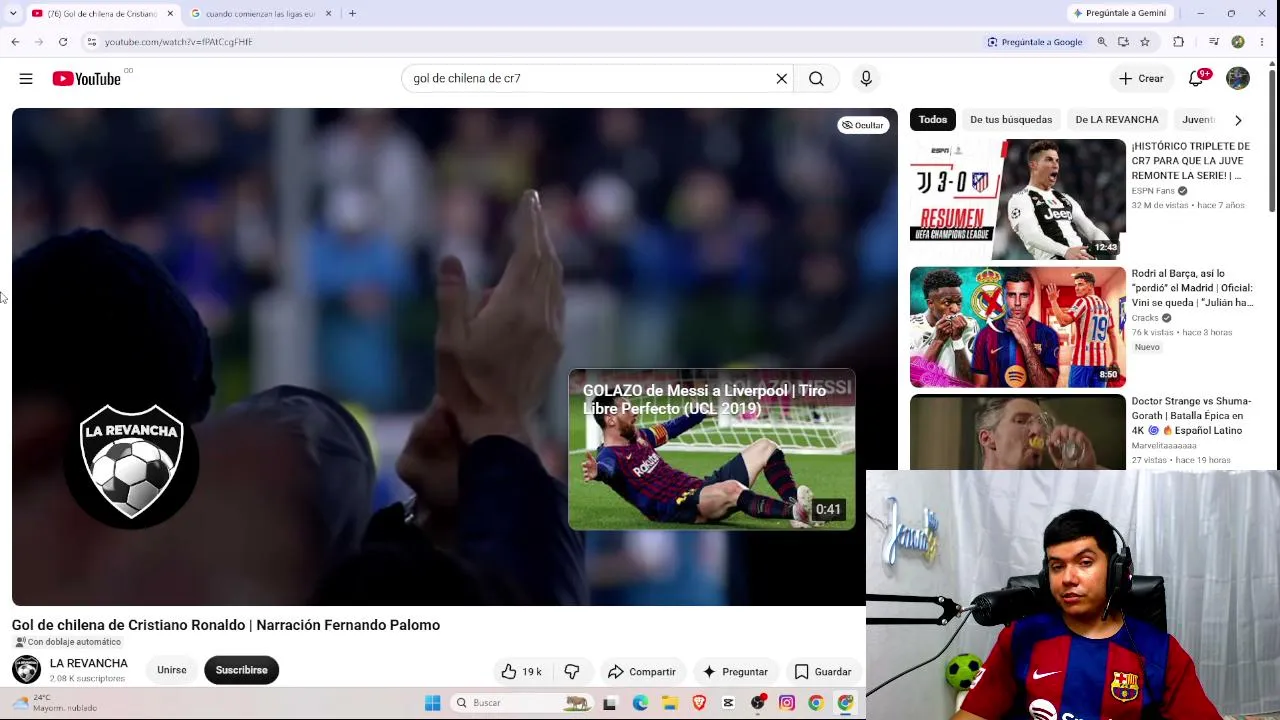Open the 'Rodri al Barça' video thumbnail
The width and height of the screenshot is (1280, 720).
pos(1018,327)
